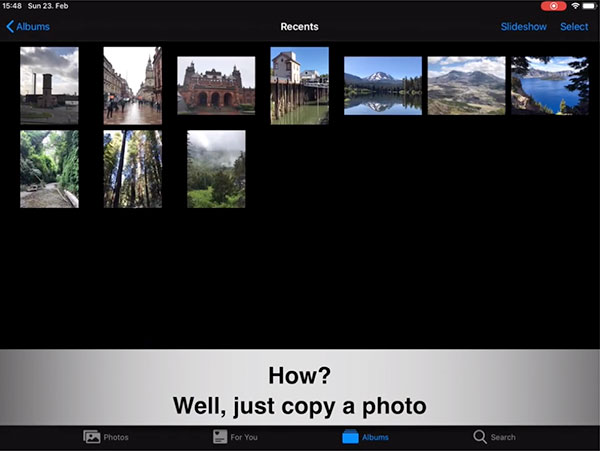Open the foggy green hillside photo
600x451 pixels.
pos(216,169)
